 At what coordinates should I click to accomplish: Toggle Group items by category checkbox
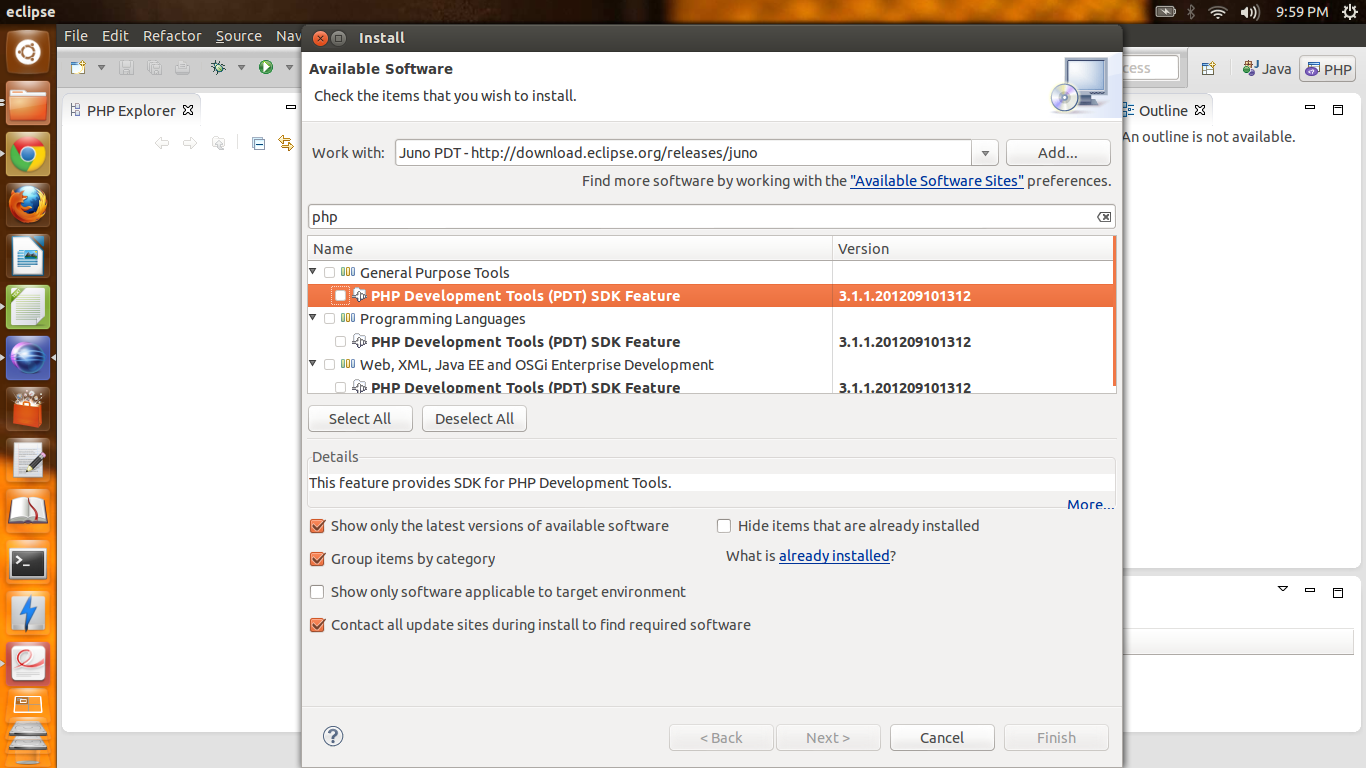pos(317,559)
